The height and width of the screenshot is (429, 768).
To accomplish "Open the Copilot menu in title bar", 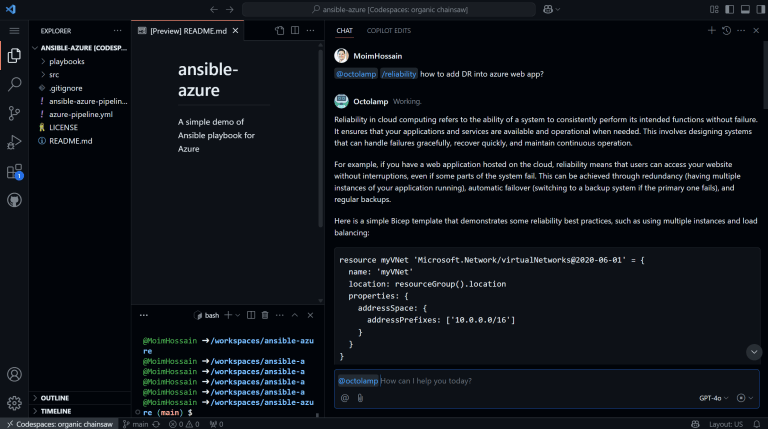I will click(x=551, y=9).
